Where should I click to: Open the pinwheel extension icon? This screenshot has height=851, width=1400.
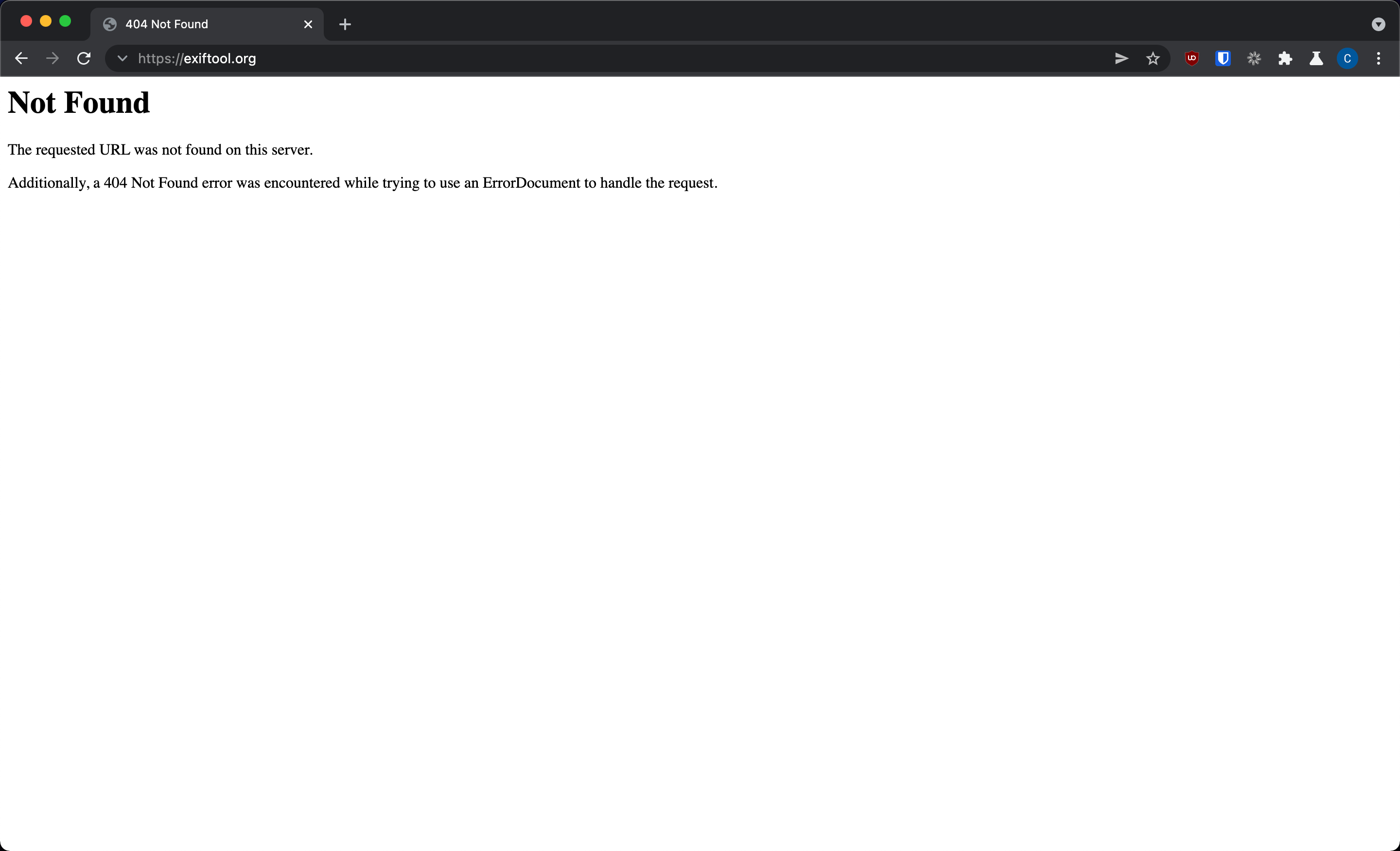[1254, 58]
